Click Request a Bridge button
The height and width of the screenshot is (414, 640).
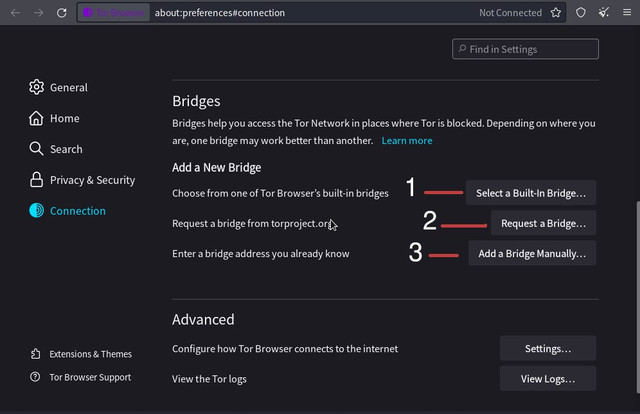543,223
